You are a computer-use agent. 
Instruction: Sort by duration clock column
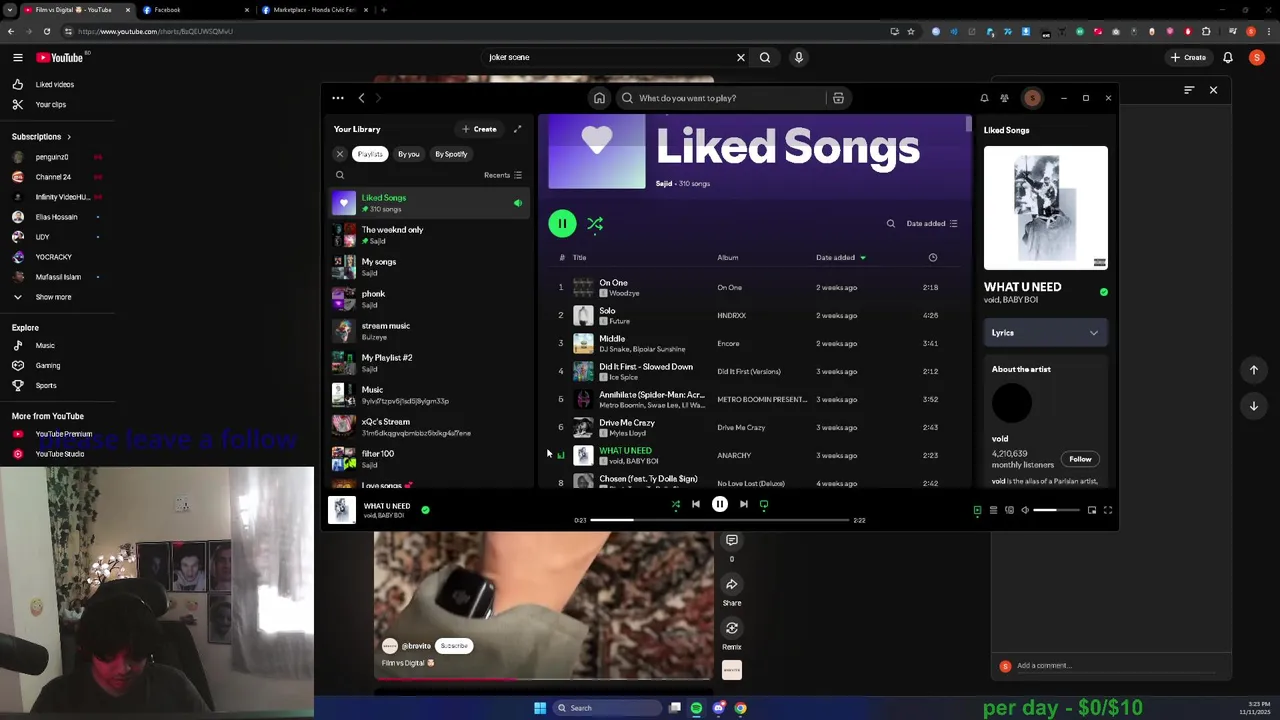point(932,258)
